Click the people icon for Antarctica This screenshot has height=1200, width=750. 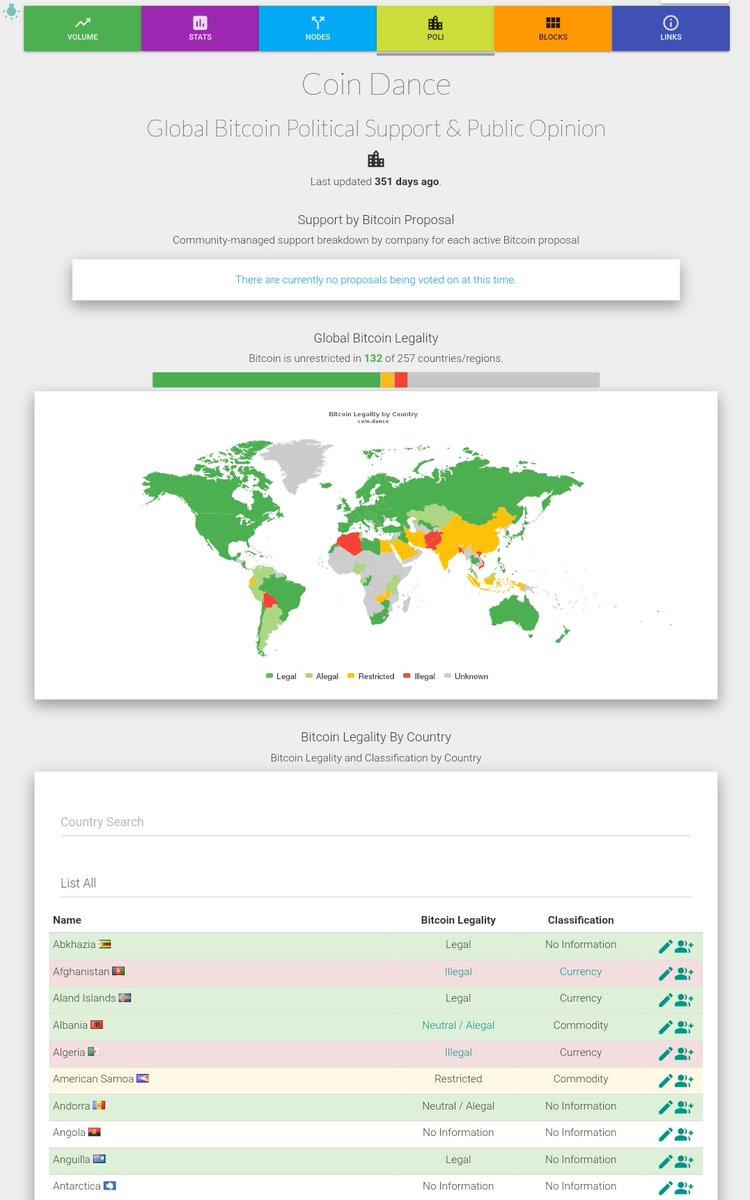click(x=684, y=1188)
